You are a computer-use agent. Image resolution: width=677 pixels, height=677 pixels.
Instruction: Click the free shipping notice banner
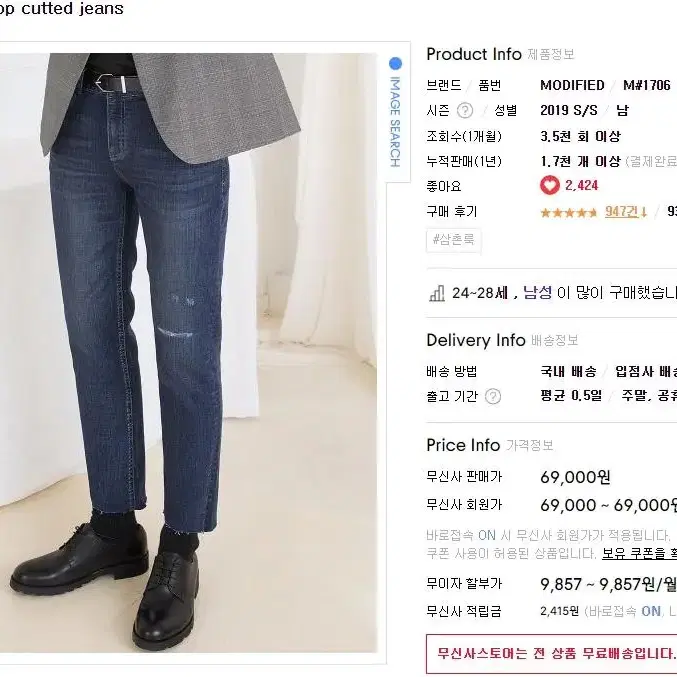click(551, 653)
